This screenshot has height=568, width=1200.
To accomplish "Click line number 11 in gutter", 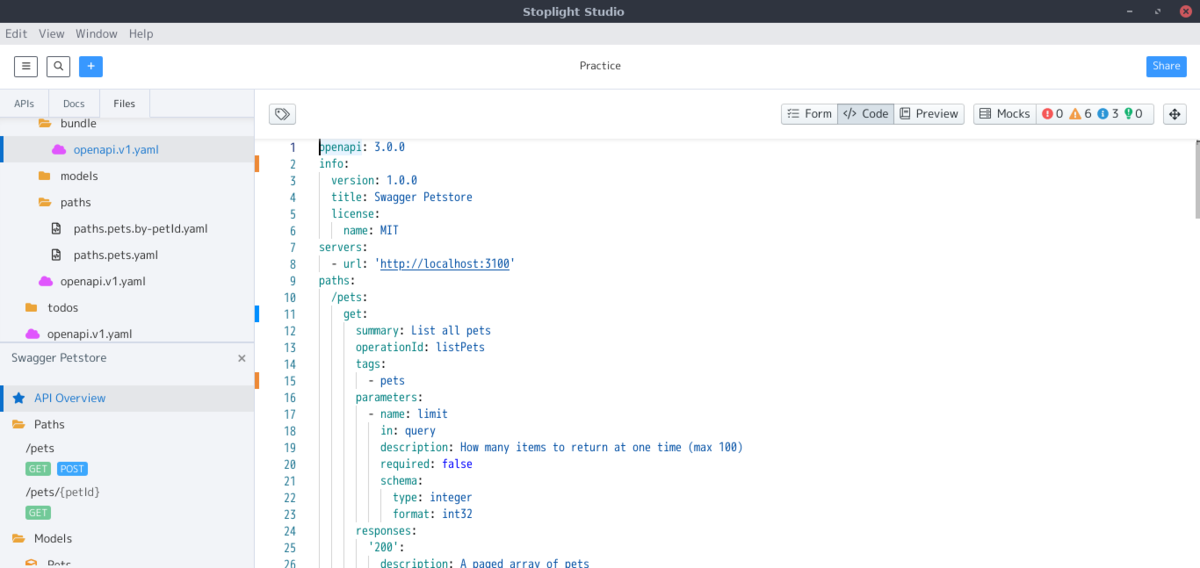I will pos(290,314).
